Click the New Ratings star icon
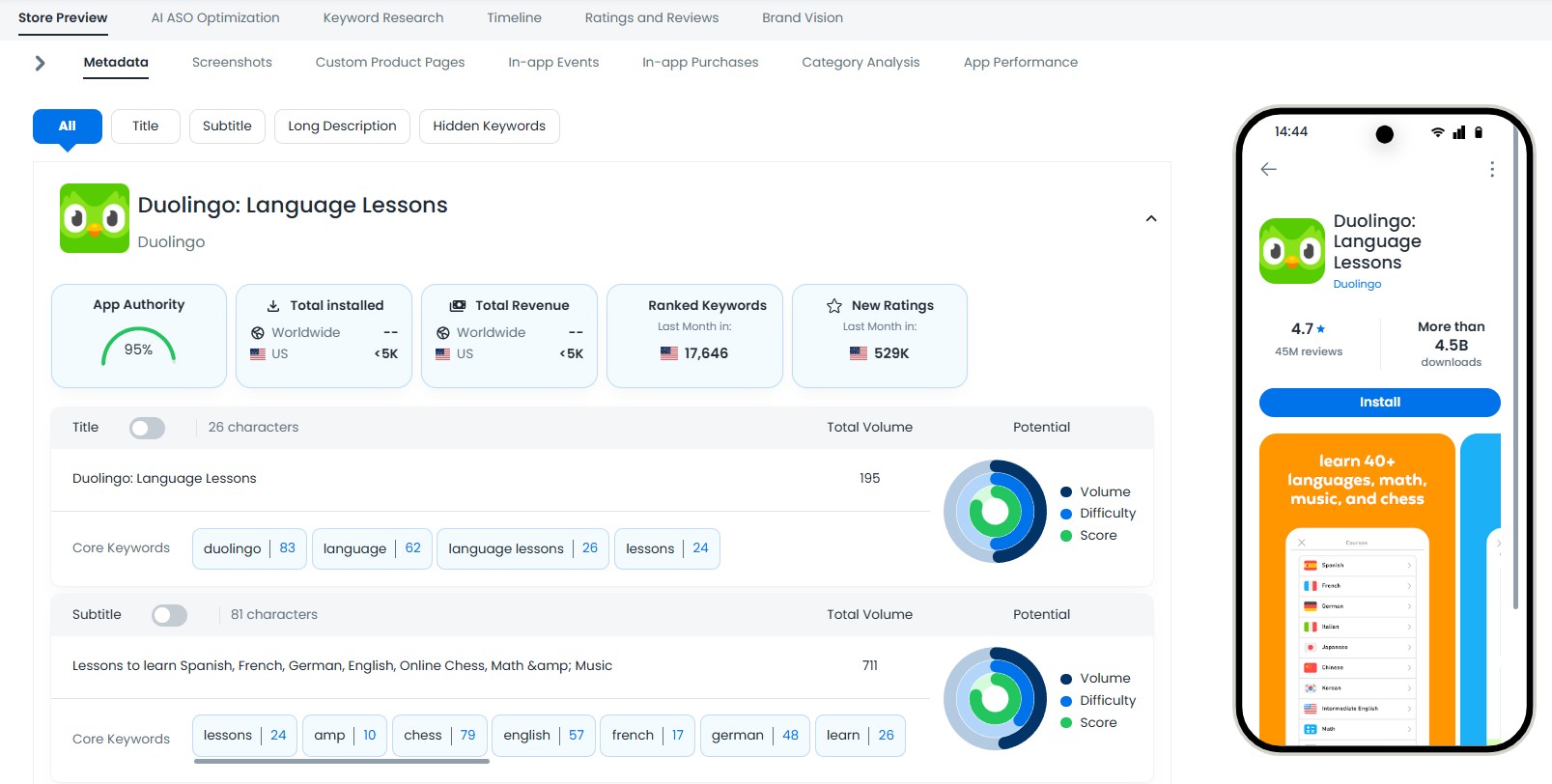The height and width of the screenshot is (784, 1552). pos(834,305)
